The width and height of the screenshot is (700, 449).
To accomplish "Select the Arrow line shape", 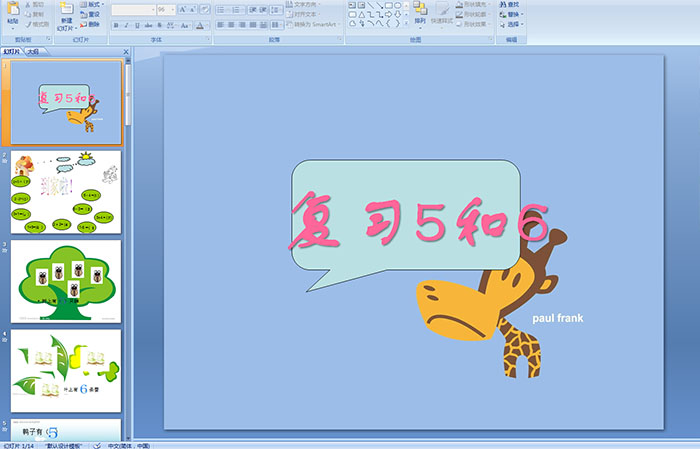I will pyautogui.click(x=379, y=5).
